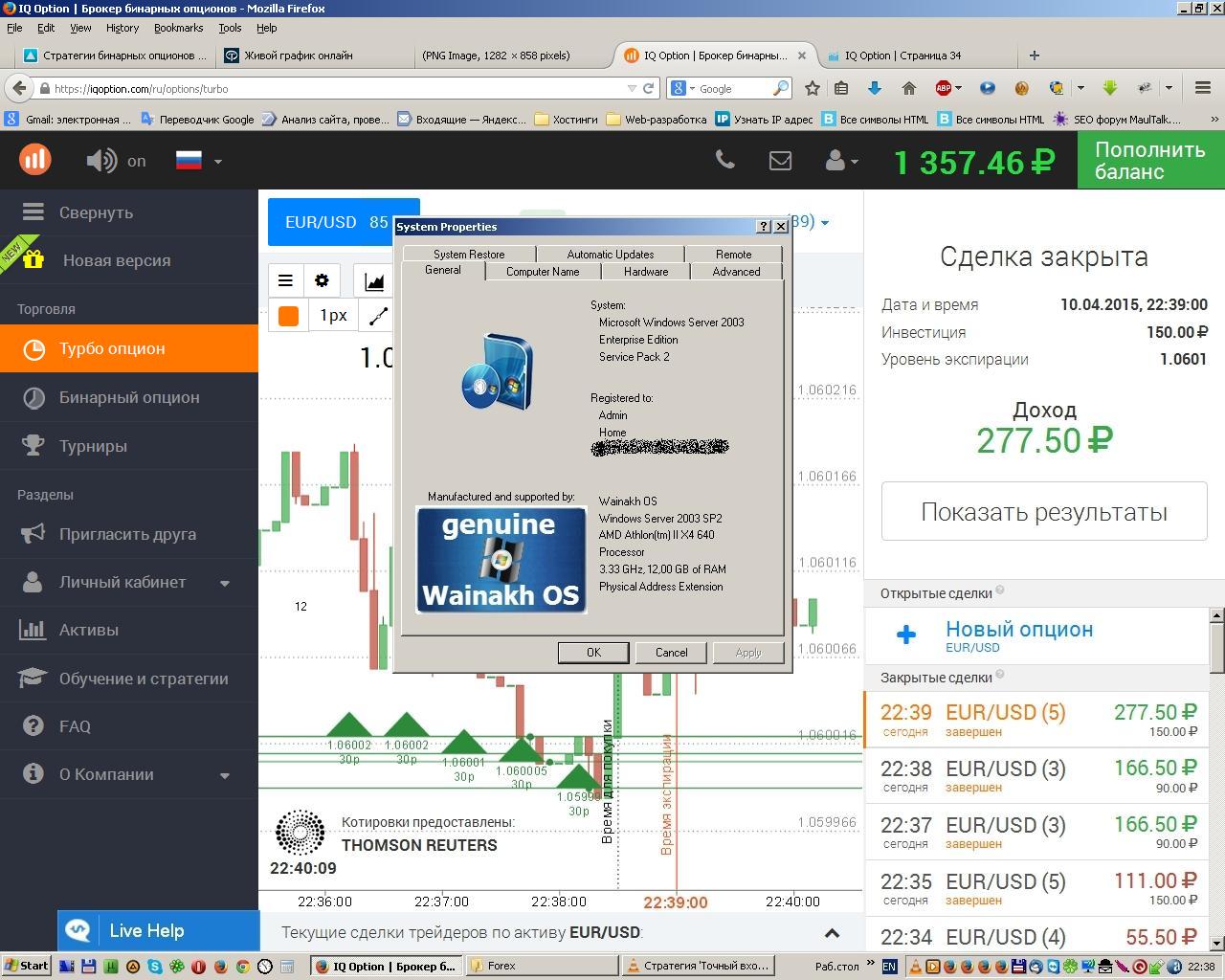The width and height of the screenshot is (1225, 980).
Task: Select the line drawing tool icon
Action: [378, 316]
